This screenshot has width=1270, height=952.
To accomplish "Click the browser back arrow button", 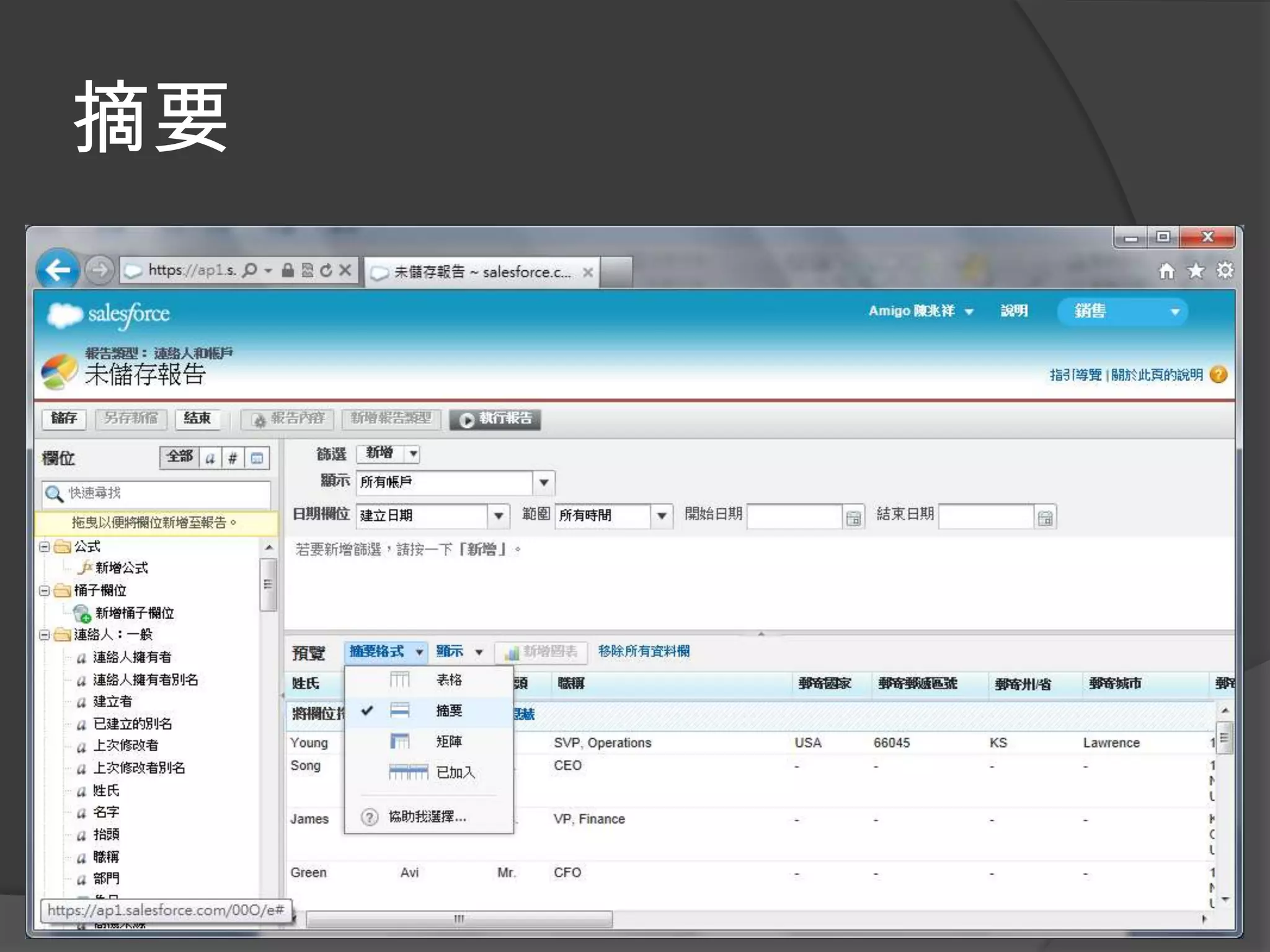I will coord(58,270).
